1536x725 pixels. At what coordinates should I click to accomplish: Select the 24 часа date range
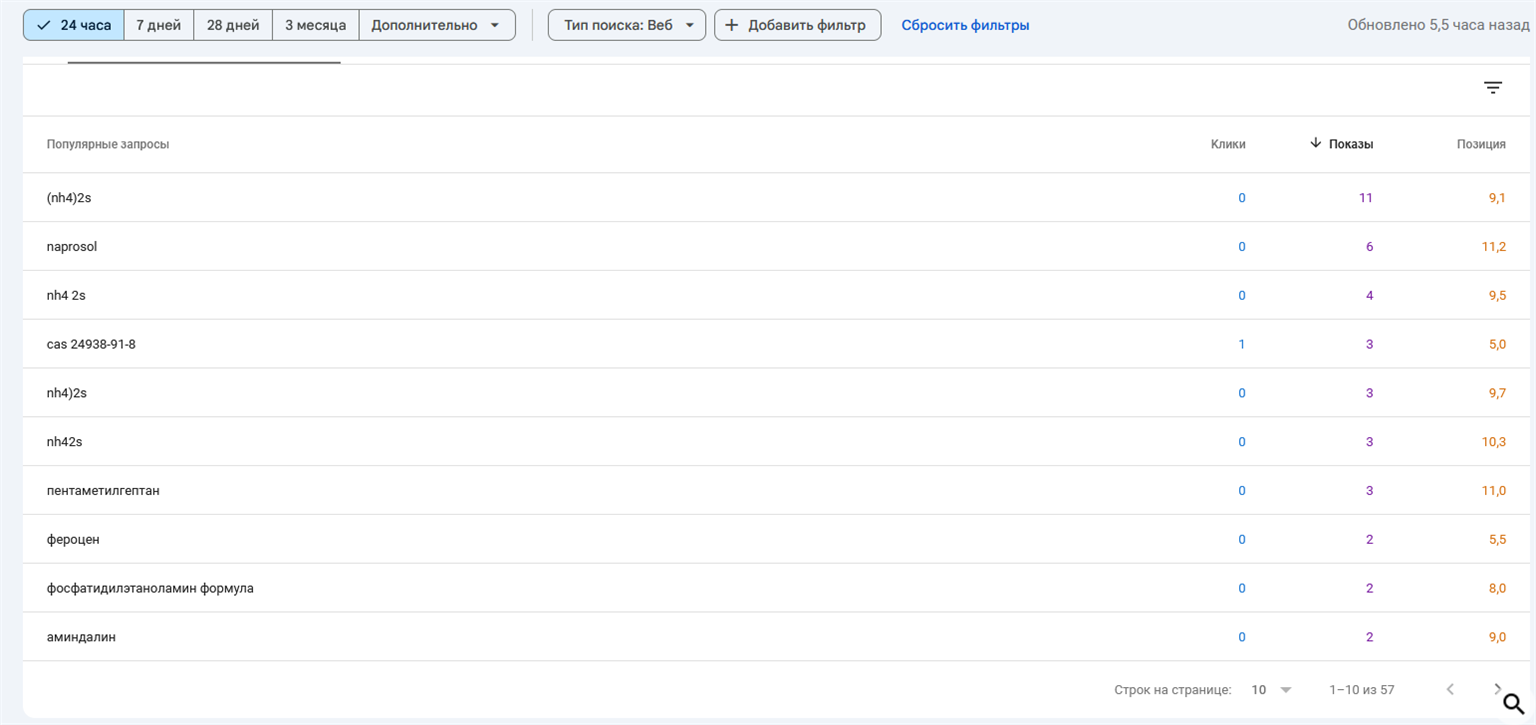tap(74, 25)
